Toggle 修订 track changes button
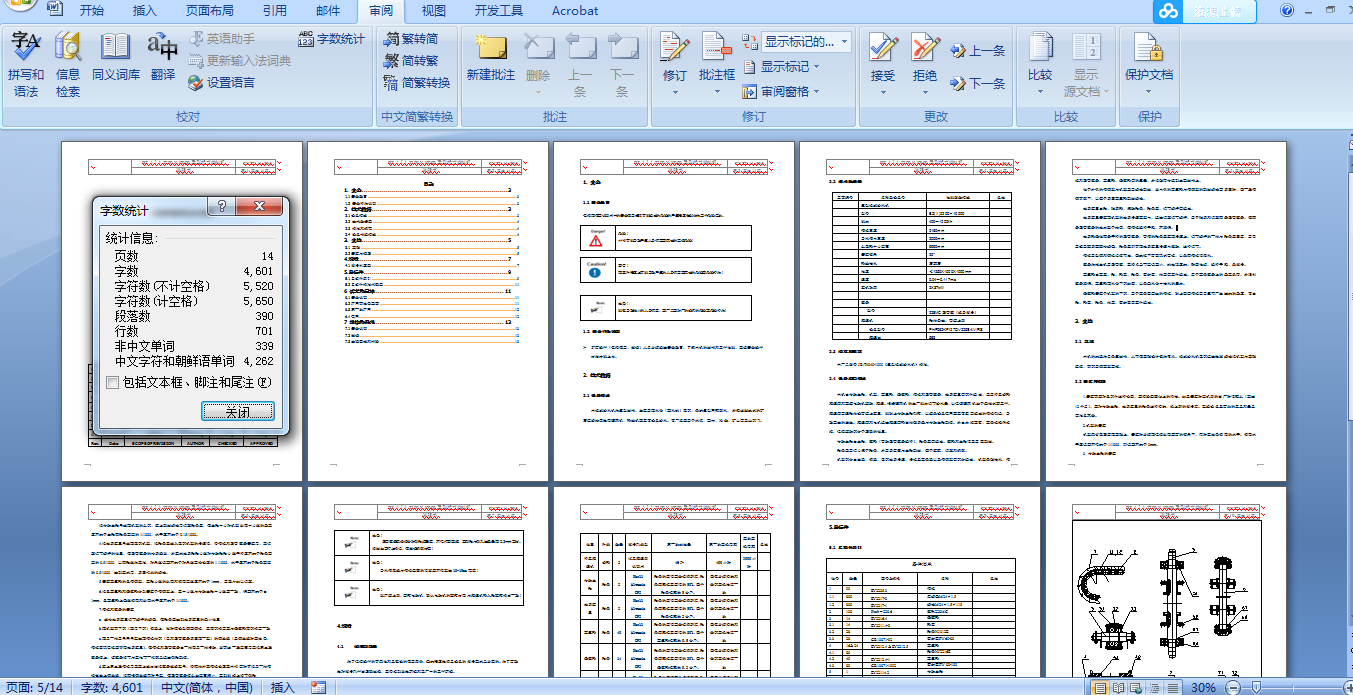The height and width of the screenshot is (695, 1353). [x=675, y=64]
